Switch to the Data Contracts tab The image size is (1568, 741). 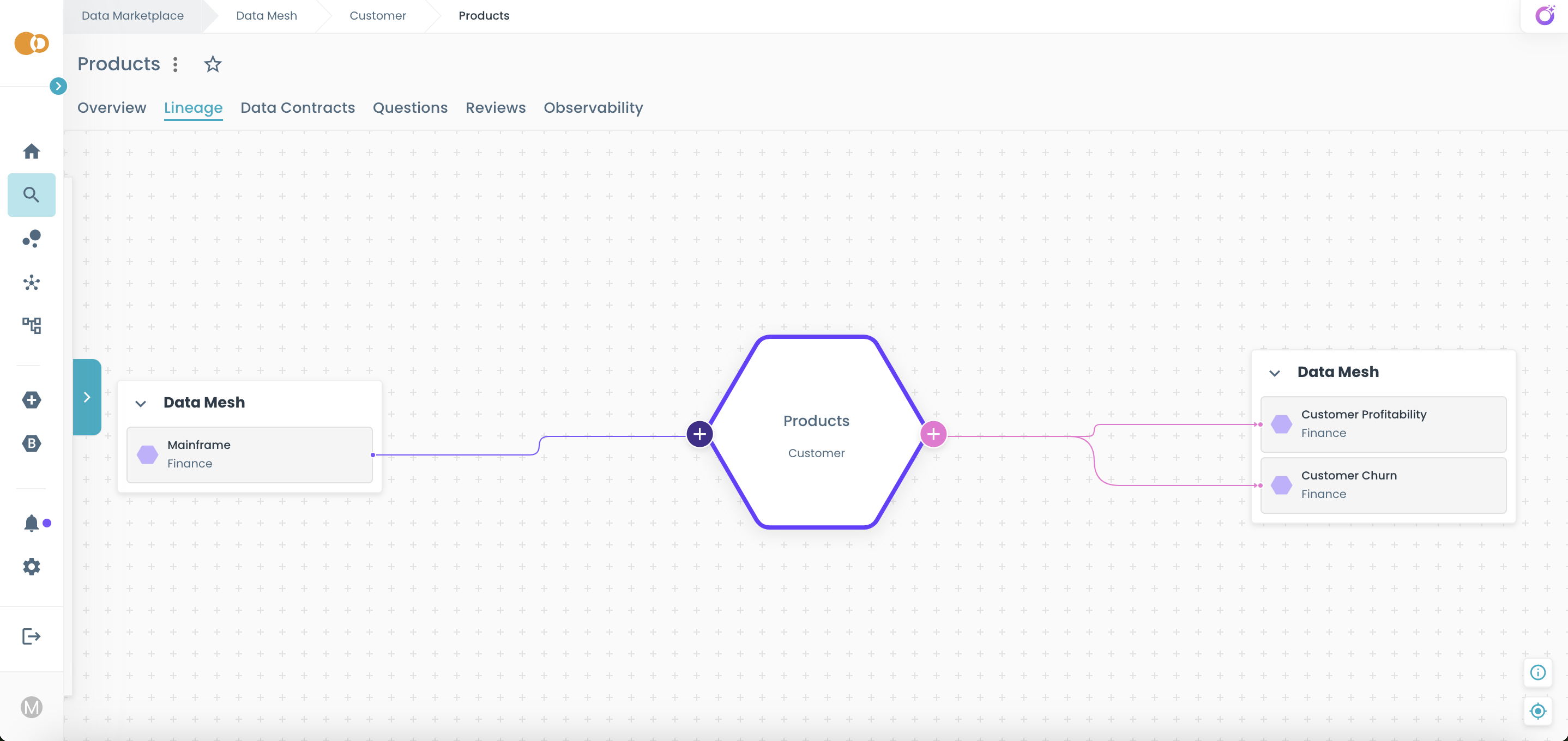[297, 108]
